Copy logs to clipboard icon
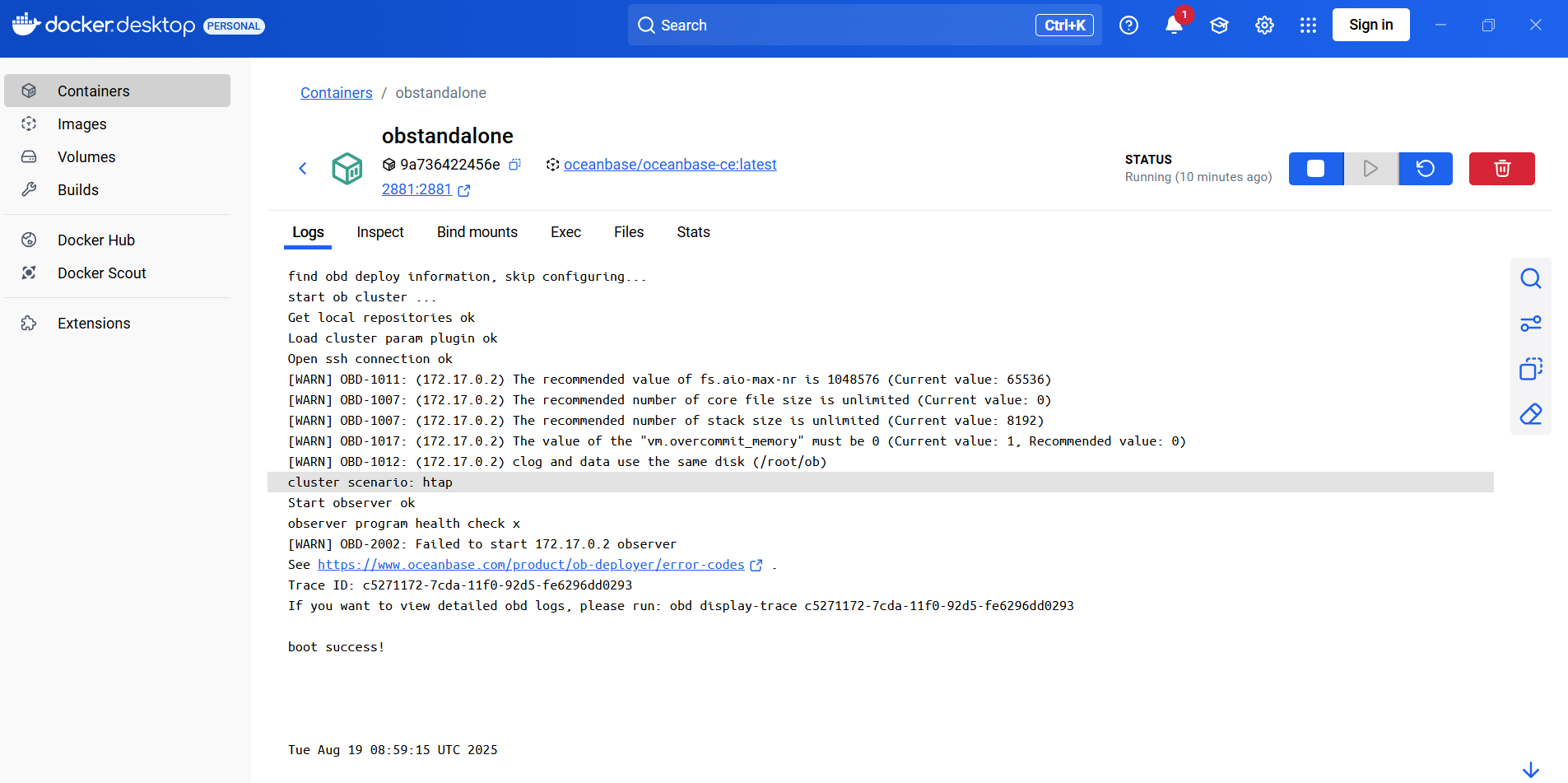Image resolution: width=1568 pixels, height=783 pixels. click(1531, 369)
